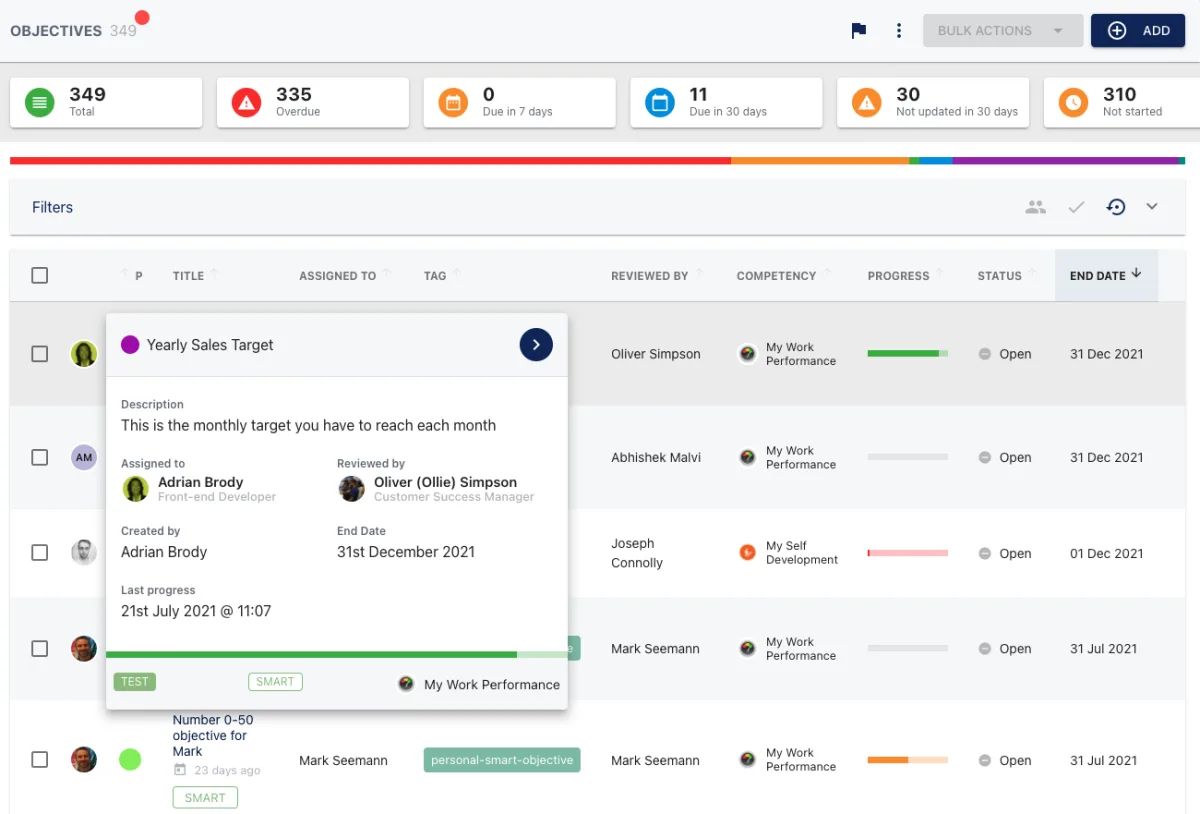Click the people group filter icon
The image size is (1200, 814).
tap(1036, 207)
